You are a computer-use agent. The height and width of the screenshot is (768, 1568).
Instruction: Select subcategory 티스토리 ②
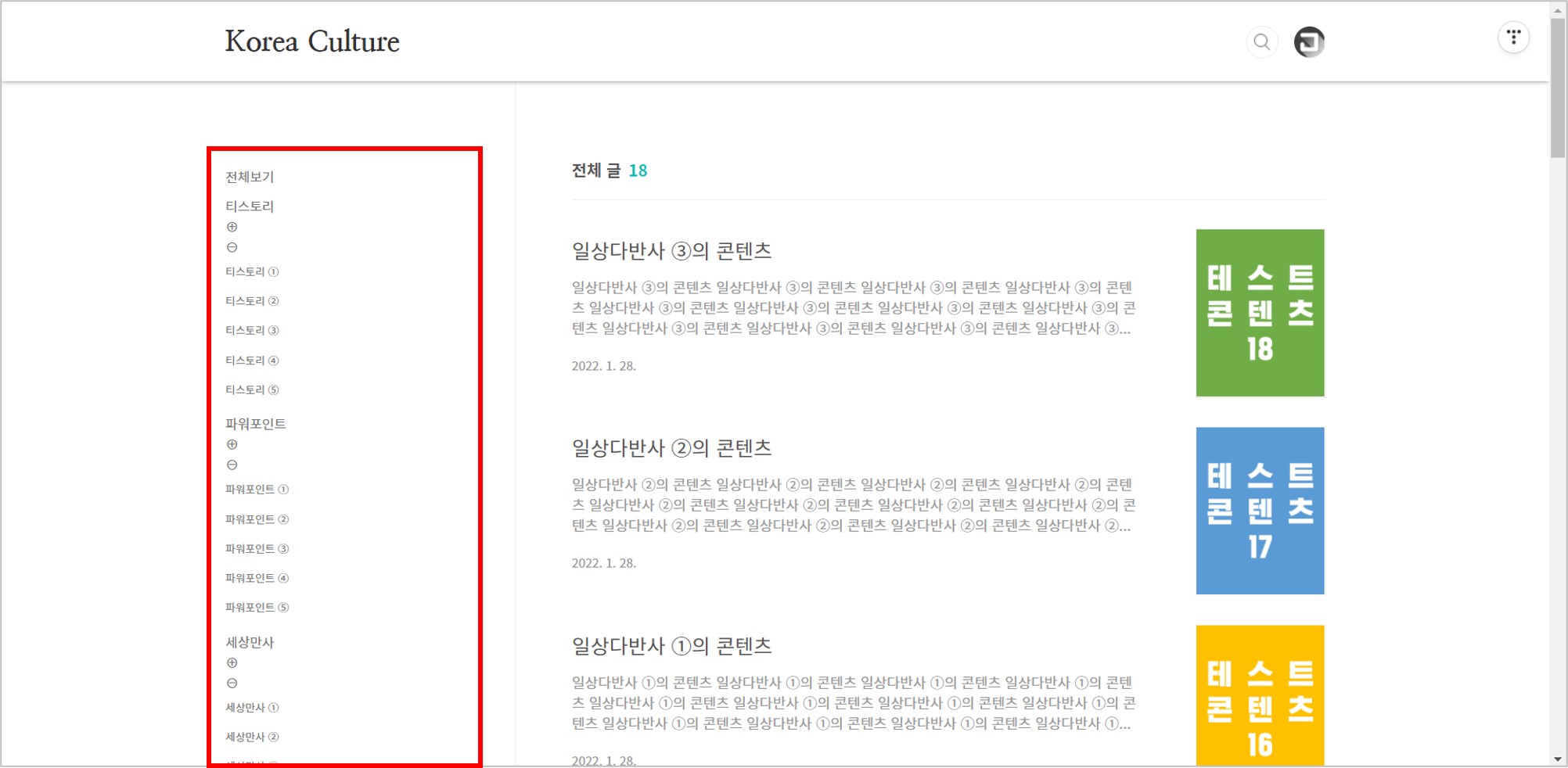[x=252, y=301]
